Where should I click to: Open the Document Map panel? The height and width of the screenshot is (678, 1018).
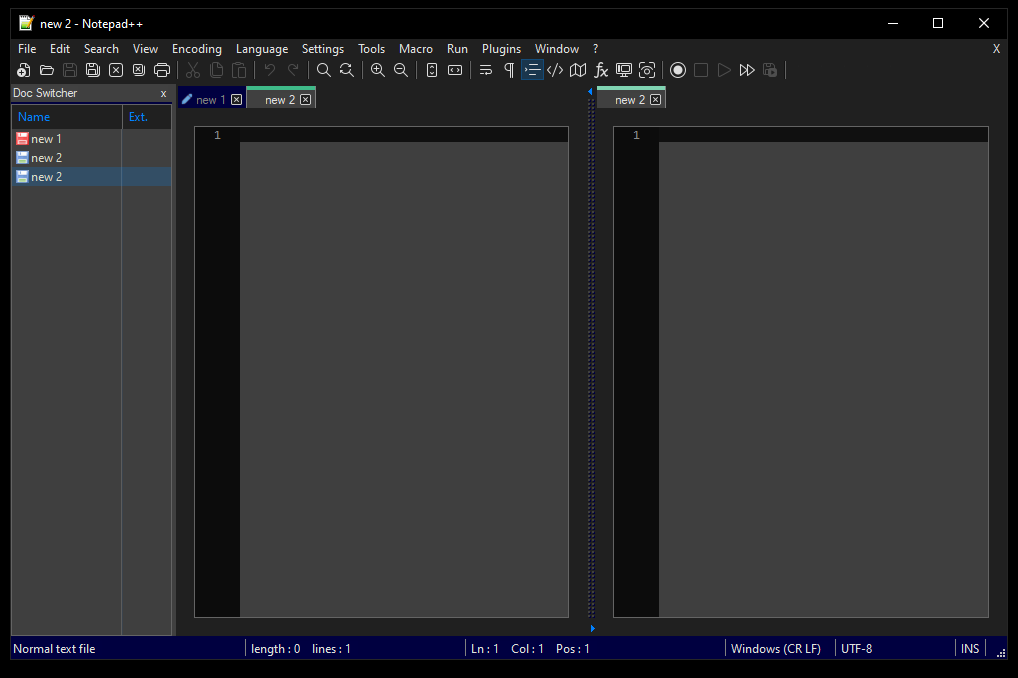click(x=578, y=70)
